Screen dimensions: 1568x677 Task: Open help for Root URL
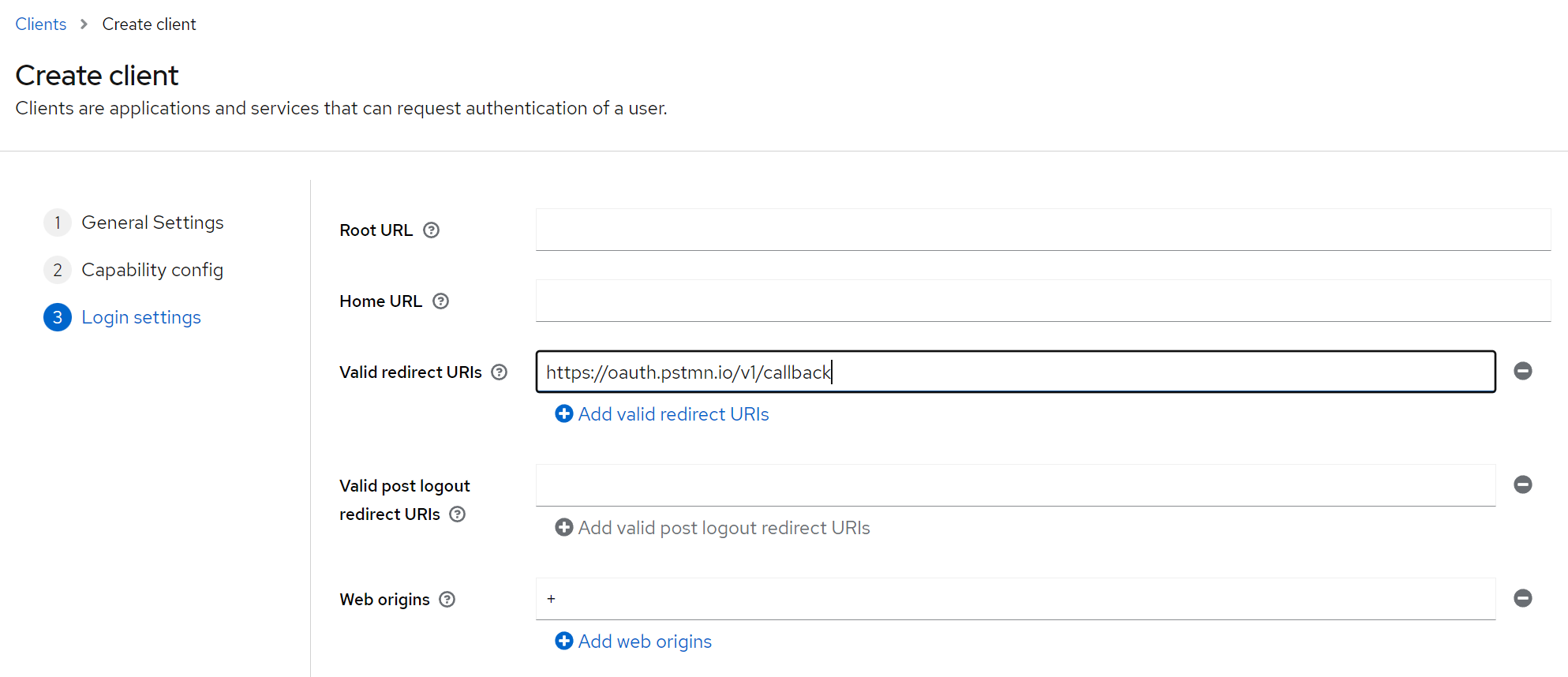click(431, 230)
